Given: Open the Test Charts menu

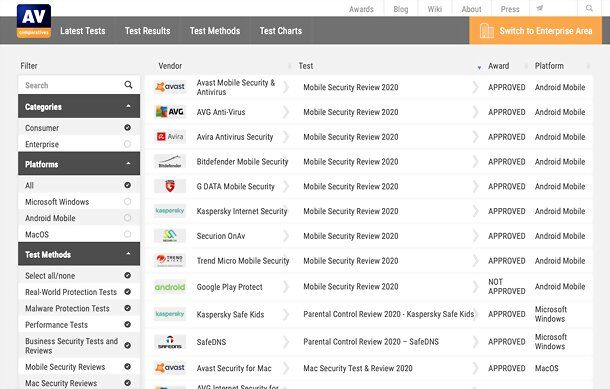Looking at the screenshot, I should [x=281, y=31].
